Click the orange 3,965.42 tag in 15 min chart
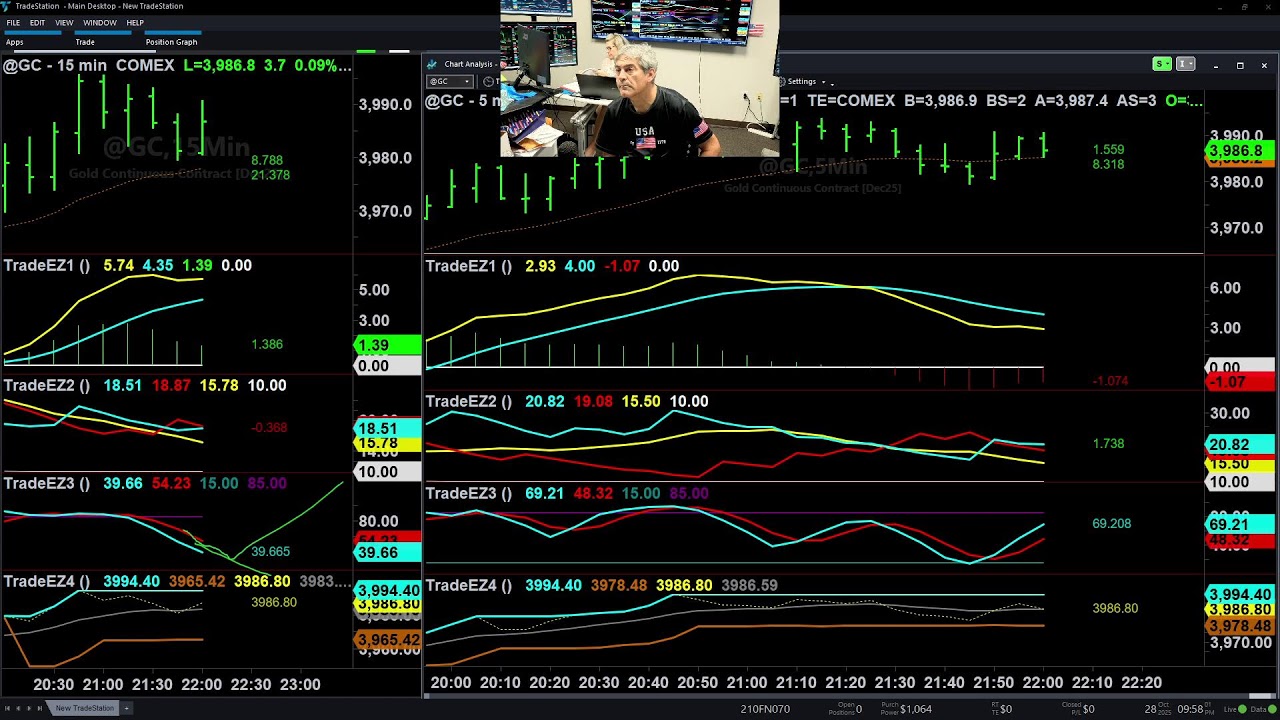This screenshot has width=1280, height=720. pos(388,639)
